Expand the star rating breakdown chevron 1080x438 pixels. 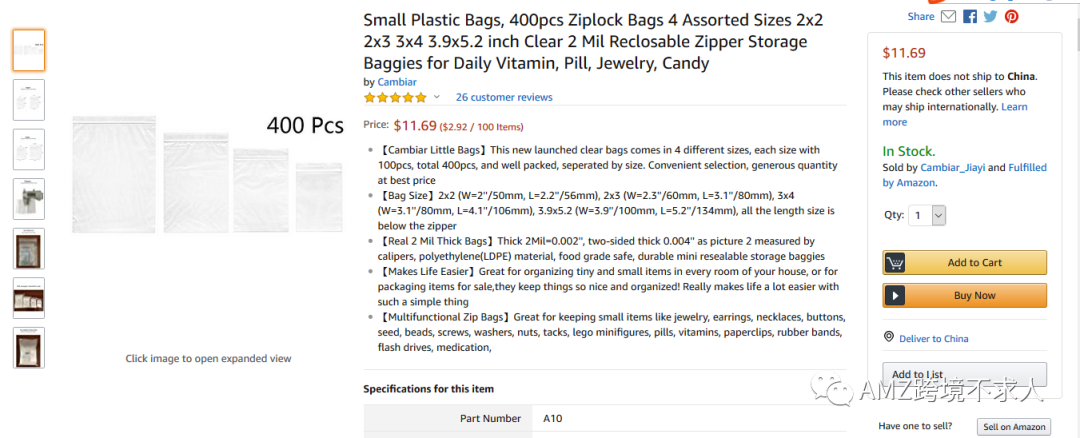436,97
